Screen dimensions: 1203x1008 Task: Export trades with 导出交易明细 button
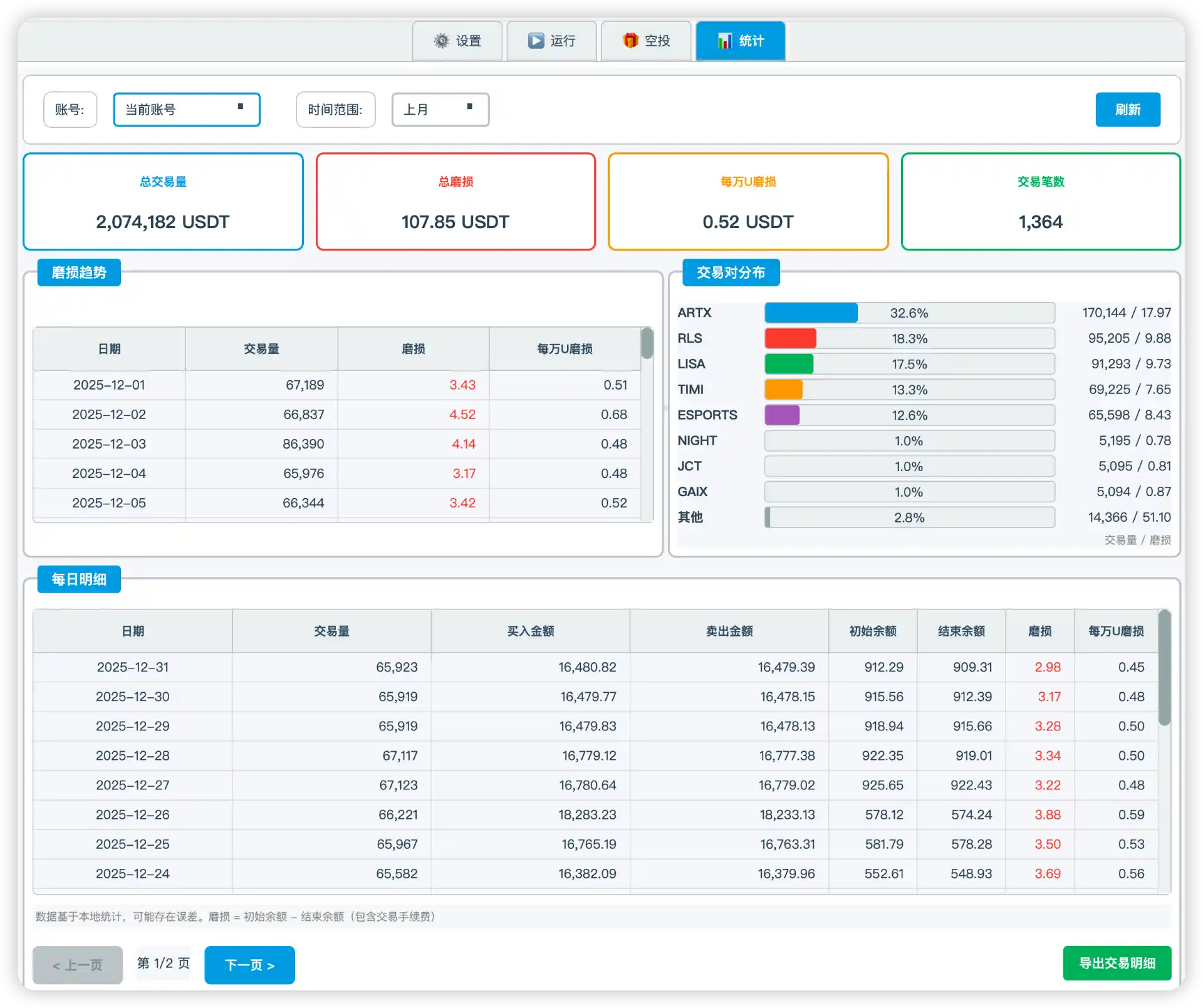[x=1117, y=963]
